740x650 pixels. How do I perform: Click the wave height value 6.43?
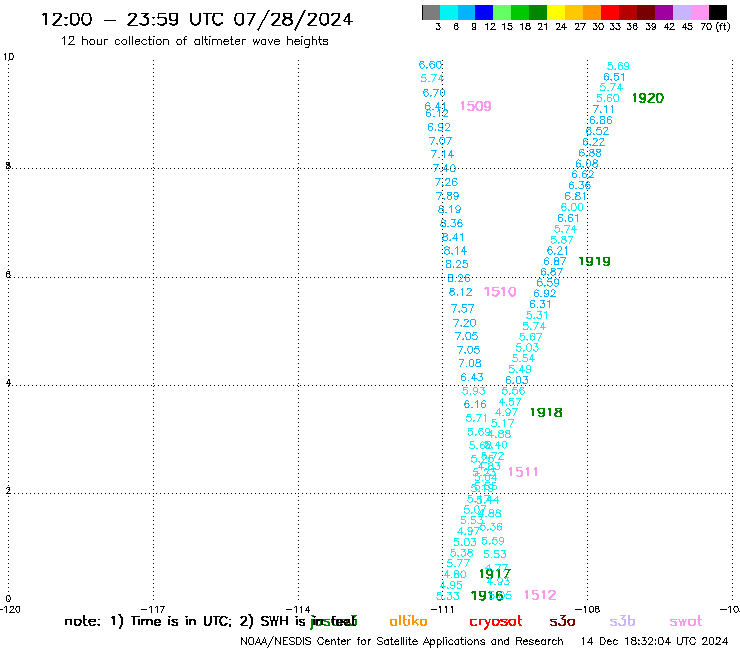(x=472, y=378)
